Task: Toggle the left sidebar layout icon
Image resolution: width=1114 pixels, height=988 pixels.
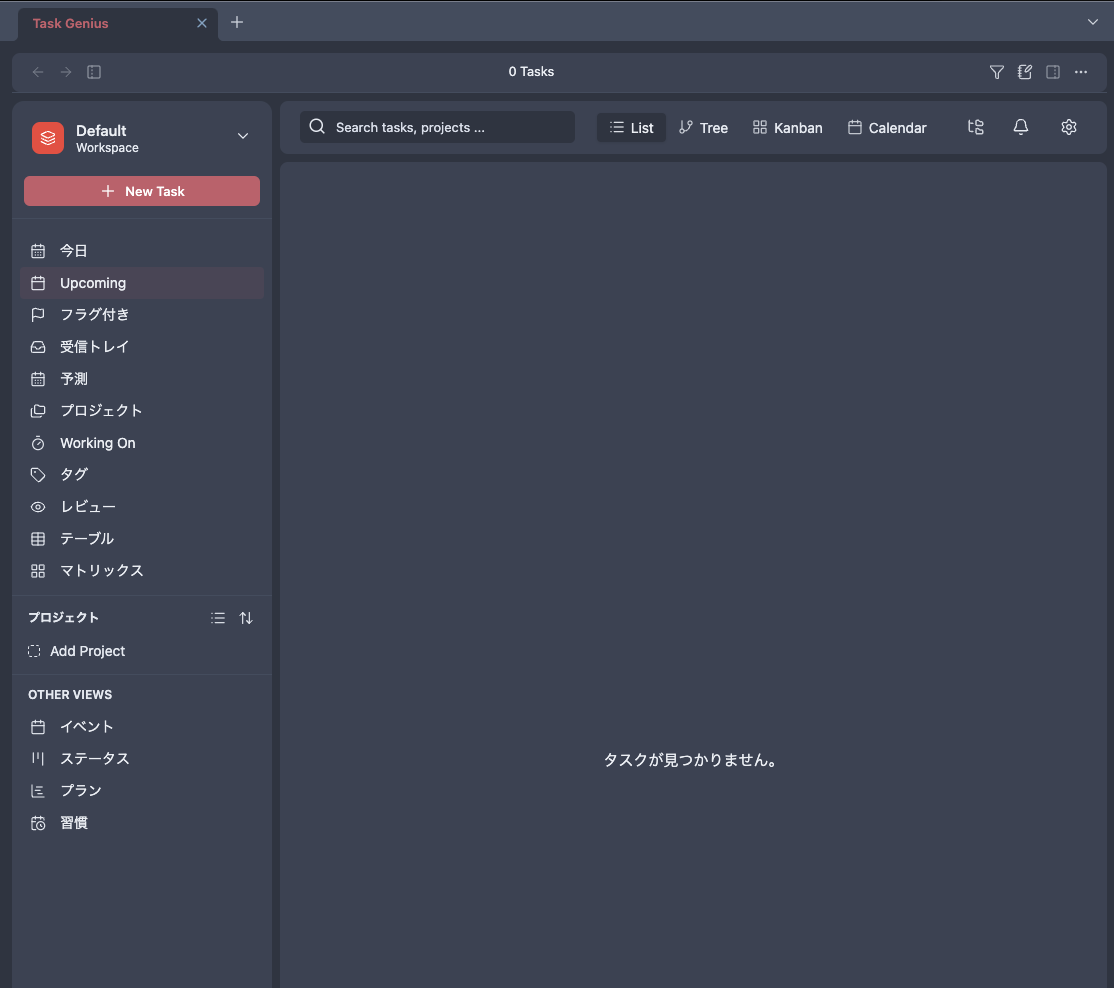Action: pos(94,72)
